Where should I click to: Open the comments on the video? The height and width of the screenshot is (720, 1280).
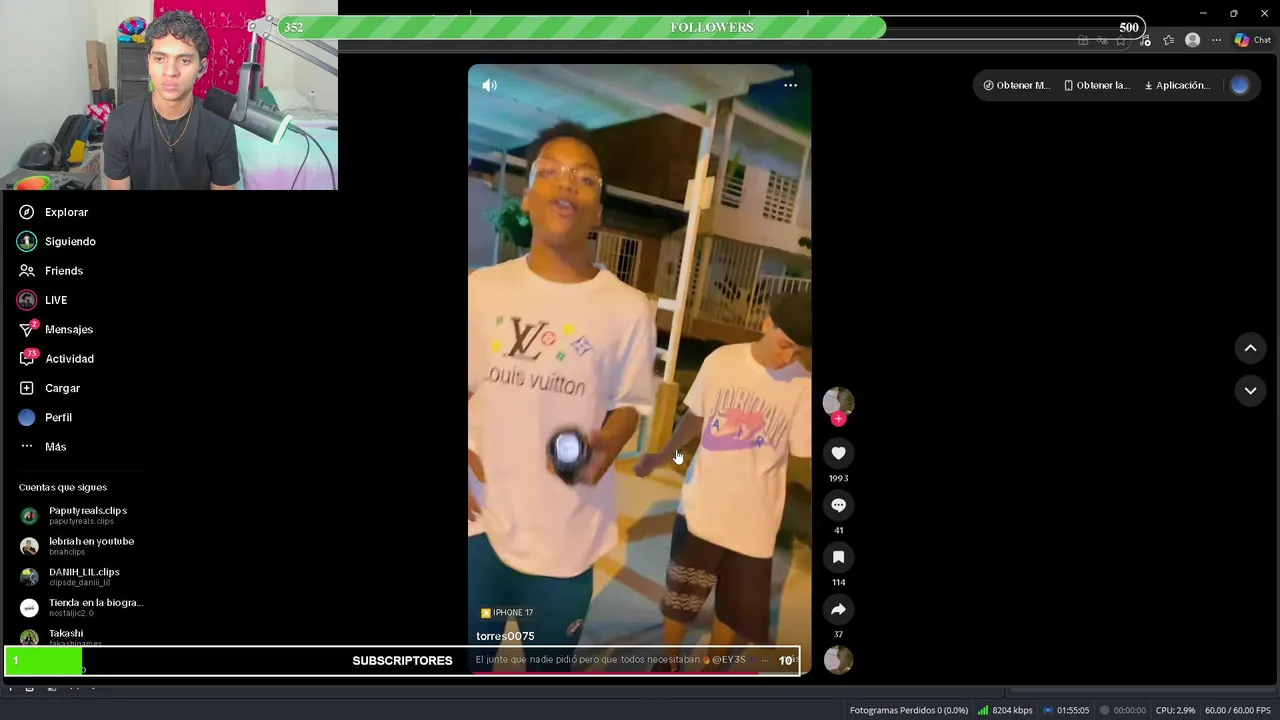838,505
